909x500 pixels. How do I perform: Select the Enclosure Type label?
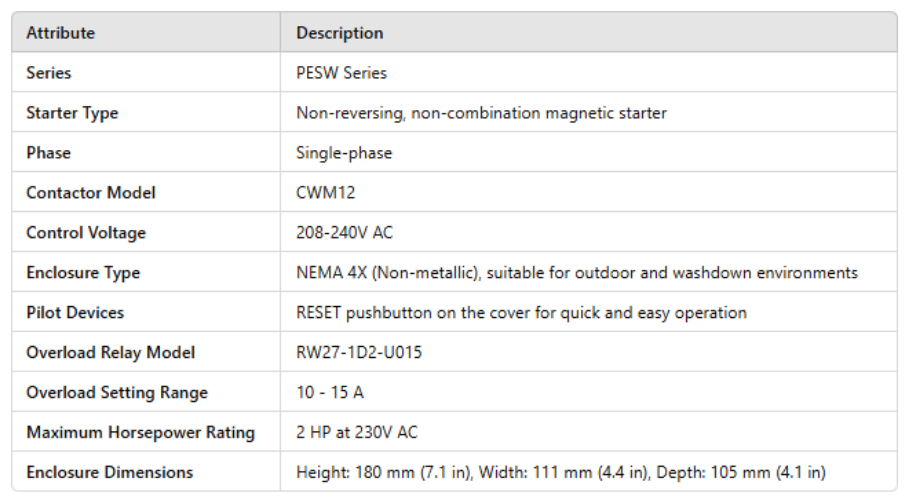[83, 273]
